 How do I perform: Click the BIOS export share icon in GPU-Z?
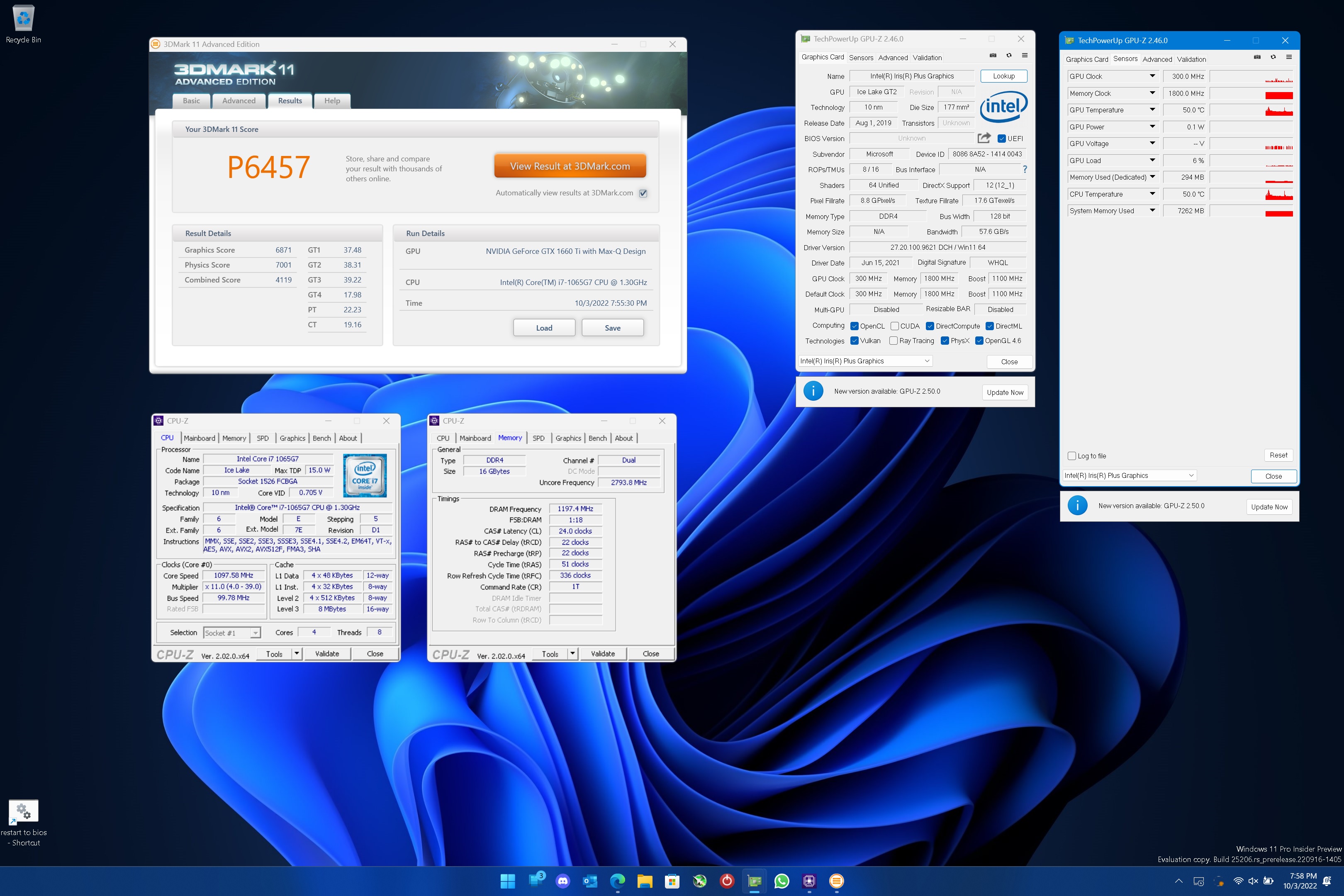click(x=984, y=138)
